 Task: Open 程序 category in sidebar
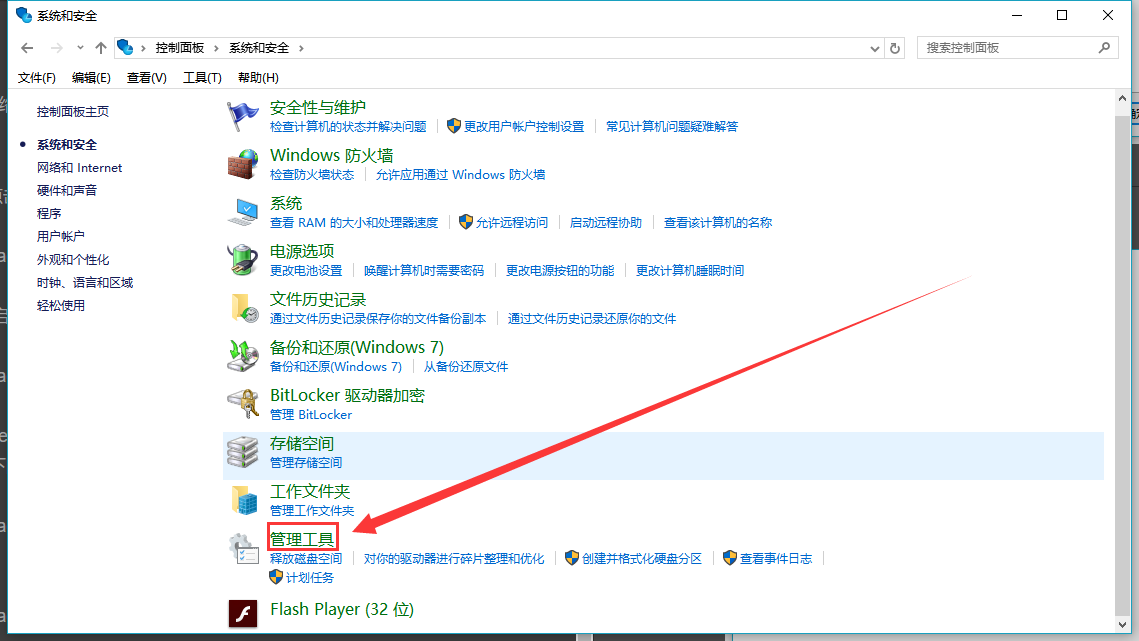[49, 214]
